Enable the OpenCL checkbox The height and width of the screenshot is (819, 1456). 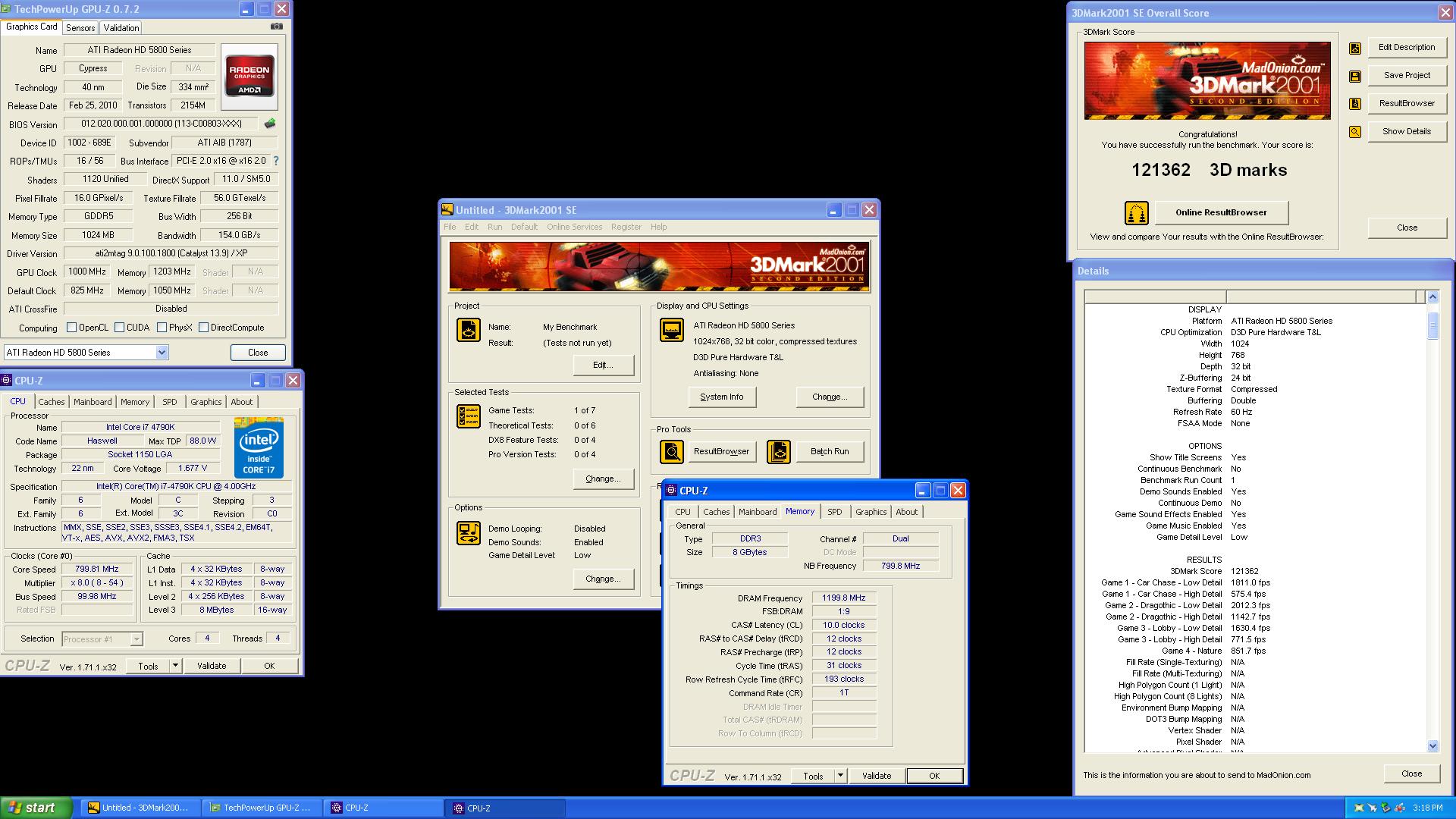pos(72,328)
